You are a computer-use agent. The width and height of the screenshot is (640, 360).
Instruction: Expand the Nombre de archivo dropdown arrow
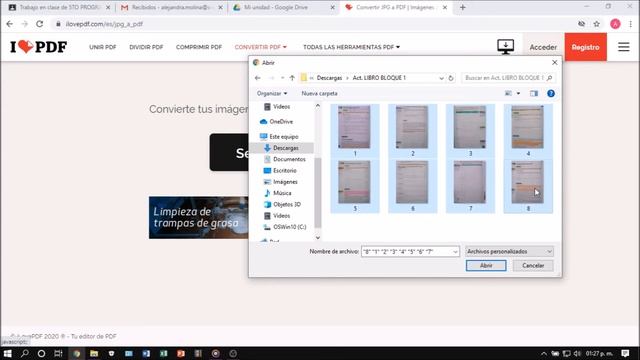point(455,252)
